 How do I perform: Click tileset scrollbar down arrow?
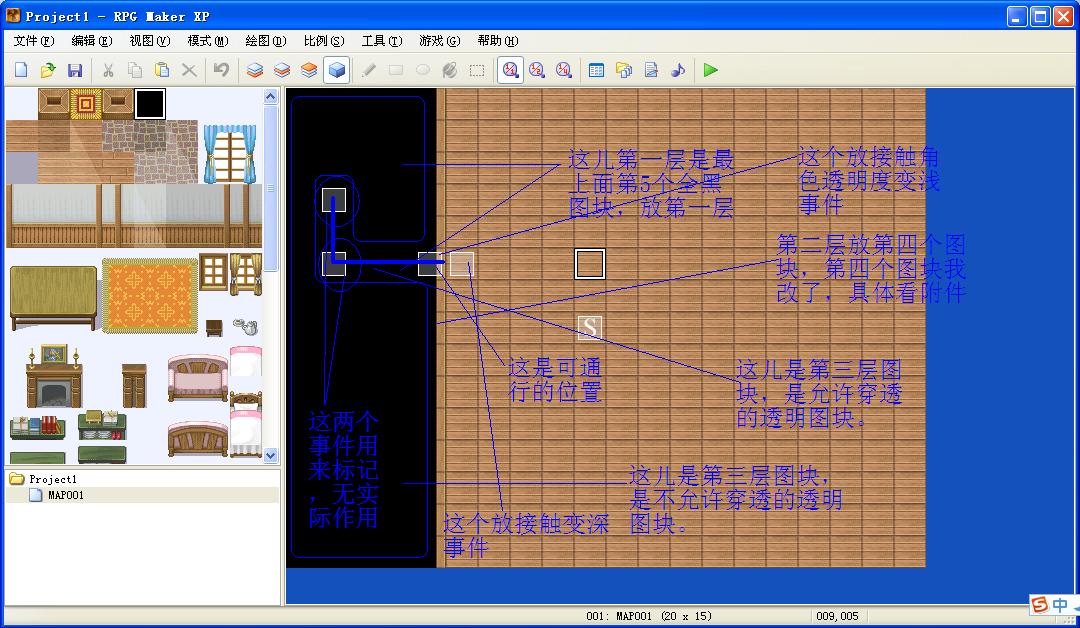tap(271, 455)
